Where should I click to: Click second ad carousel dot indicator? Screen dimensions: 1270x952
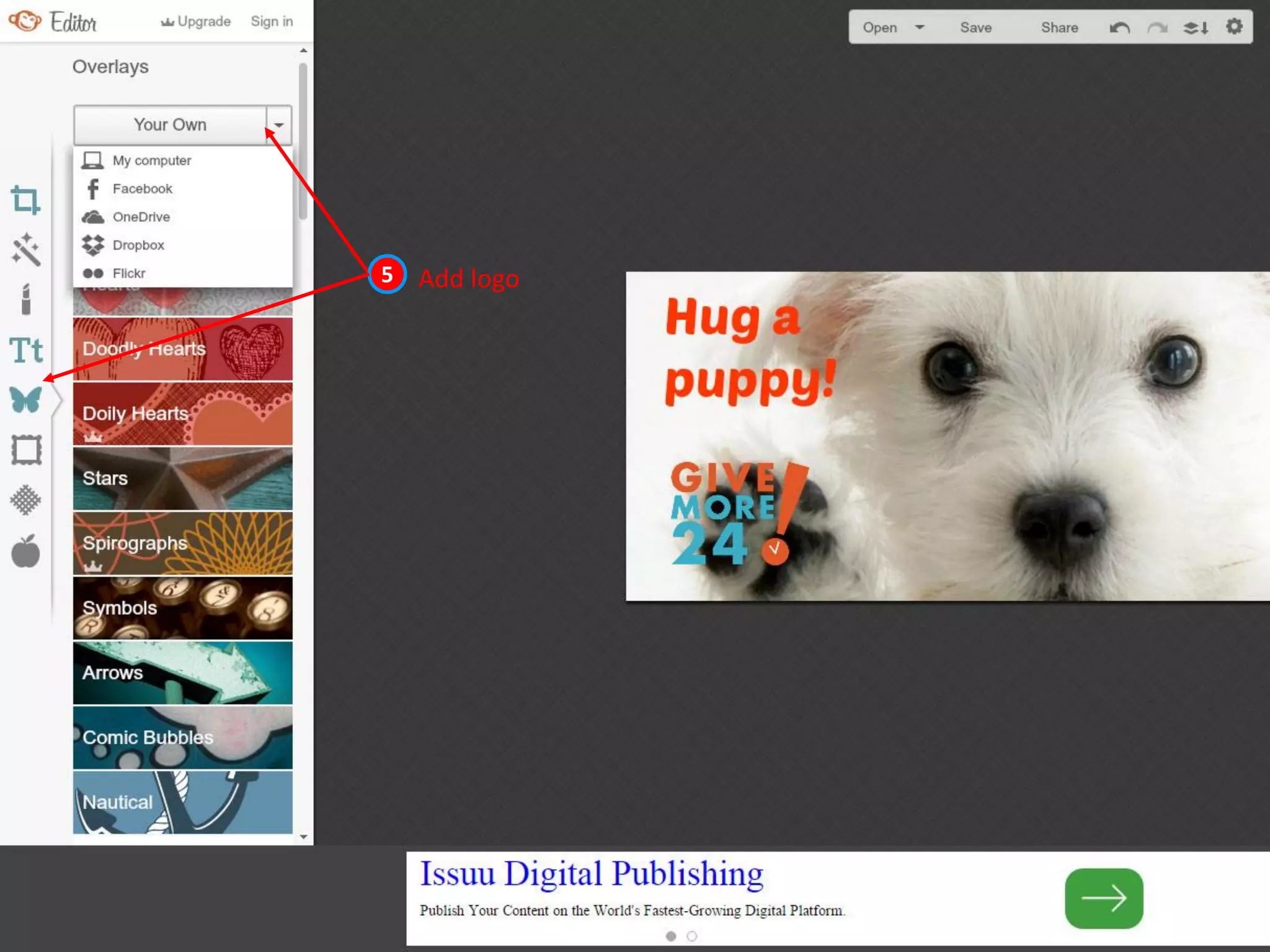(x=692, y=937)
